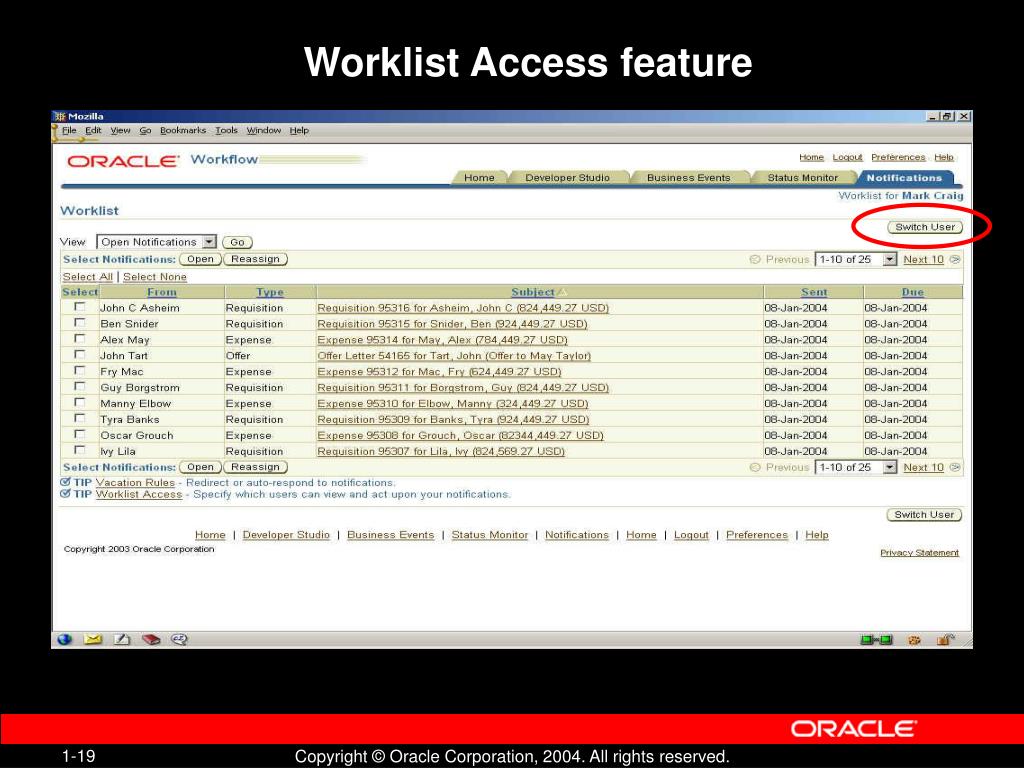
Task: Click the Next arrow icon in bottom pager
Action: [x=955, y=468]
